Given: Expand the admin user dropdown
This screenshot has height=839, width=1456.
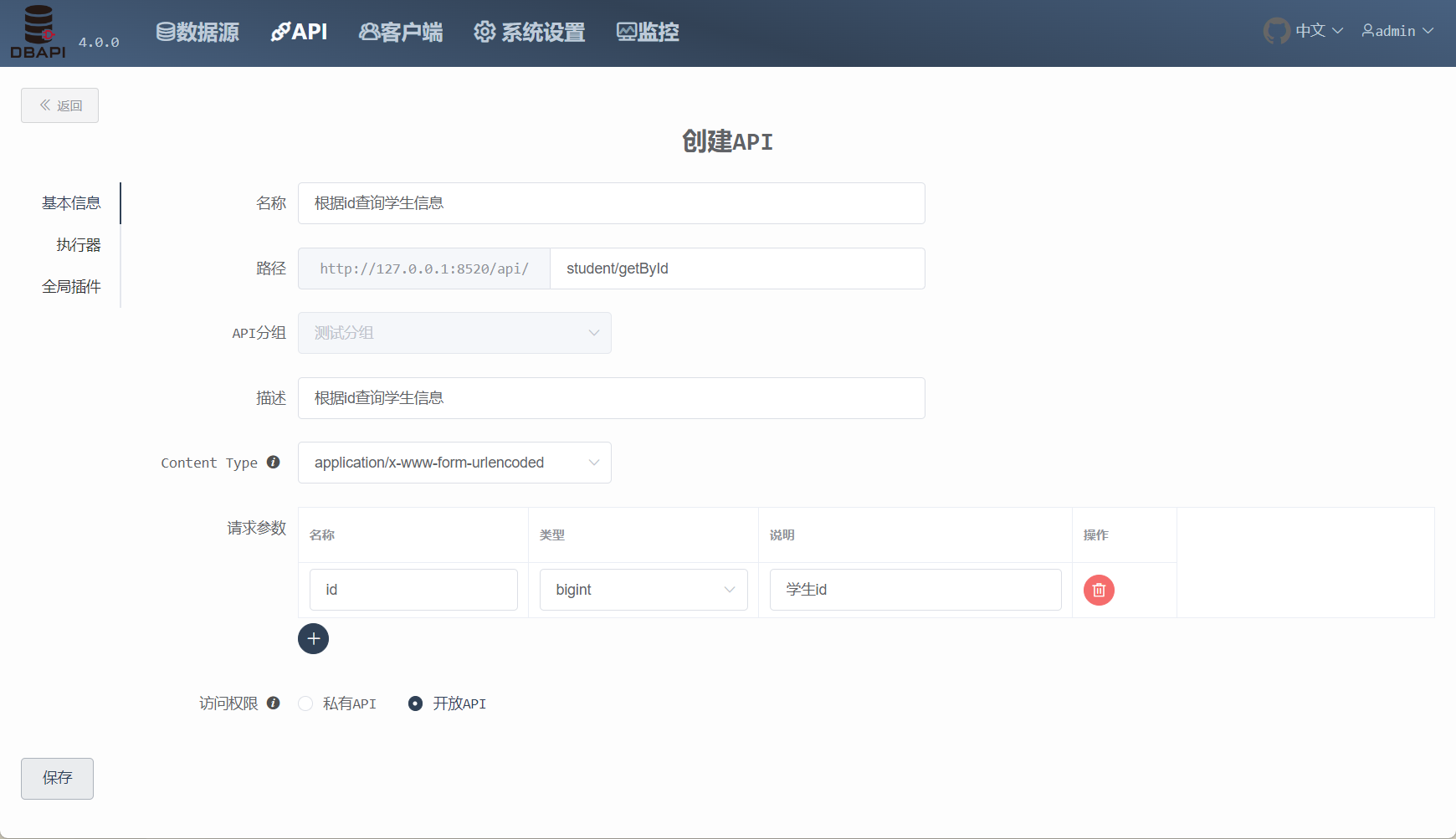Looking at the screenshot, I should pos(1397,31).
